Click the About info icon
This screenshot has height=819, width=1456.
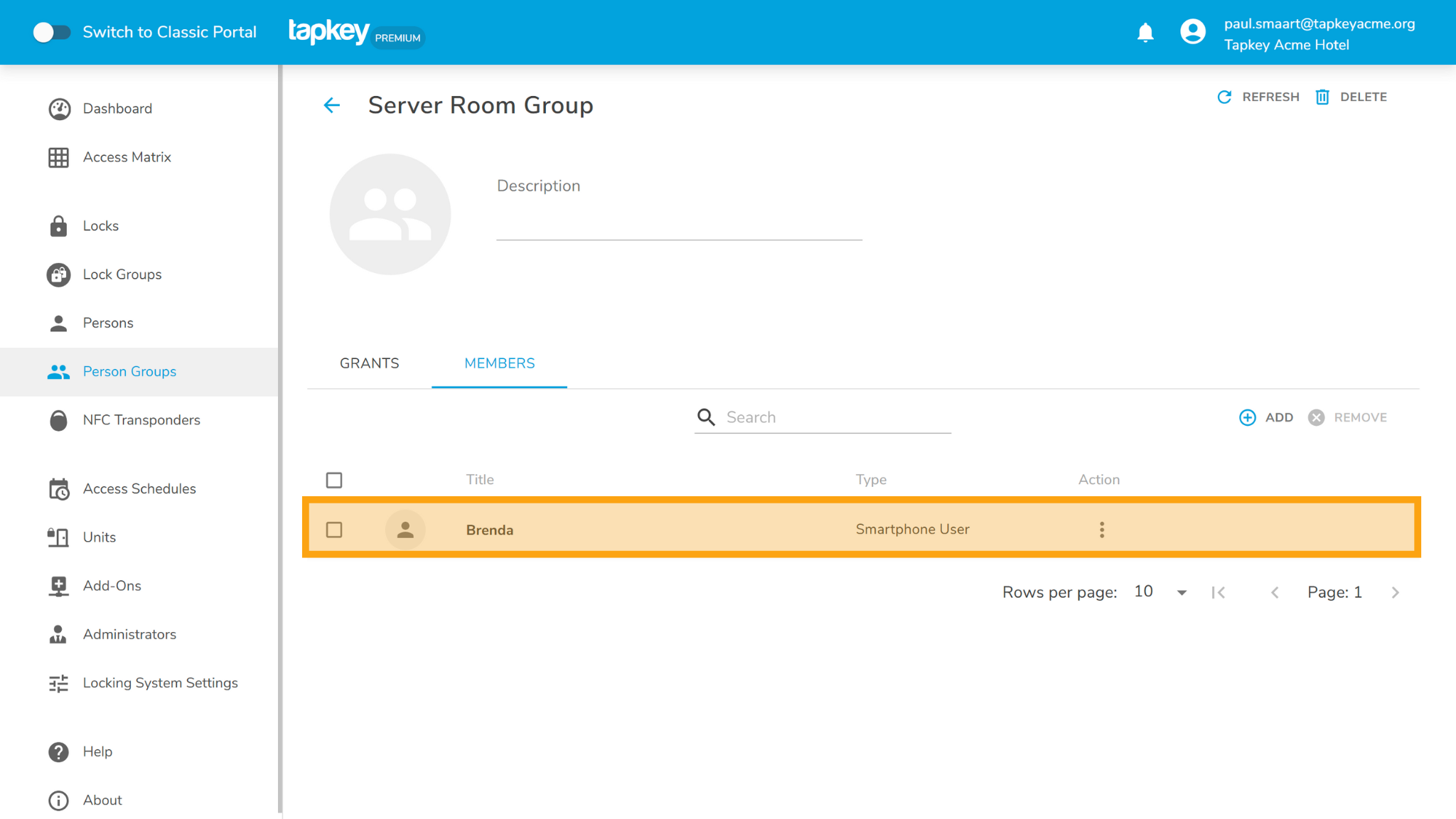tap(59, 801)
